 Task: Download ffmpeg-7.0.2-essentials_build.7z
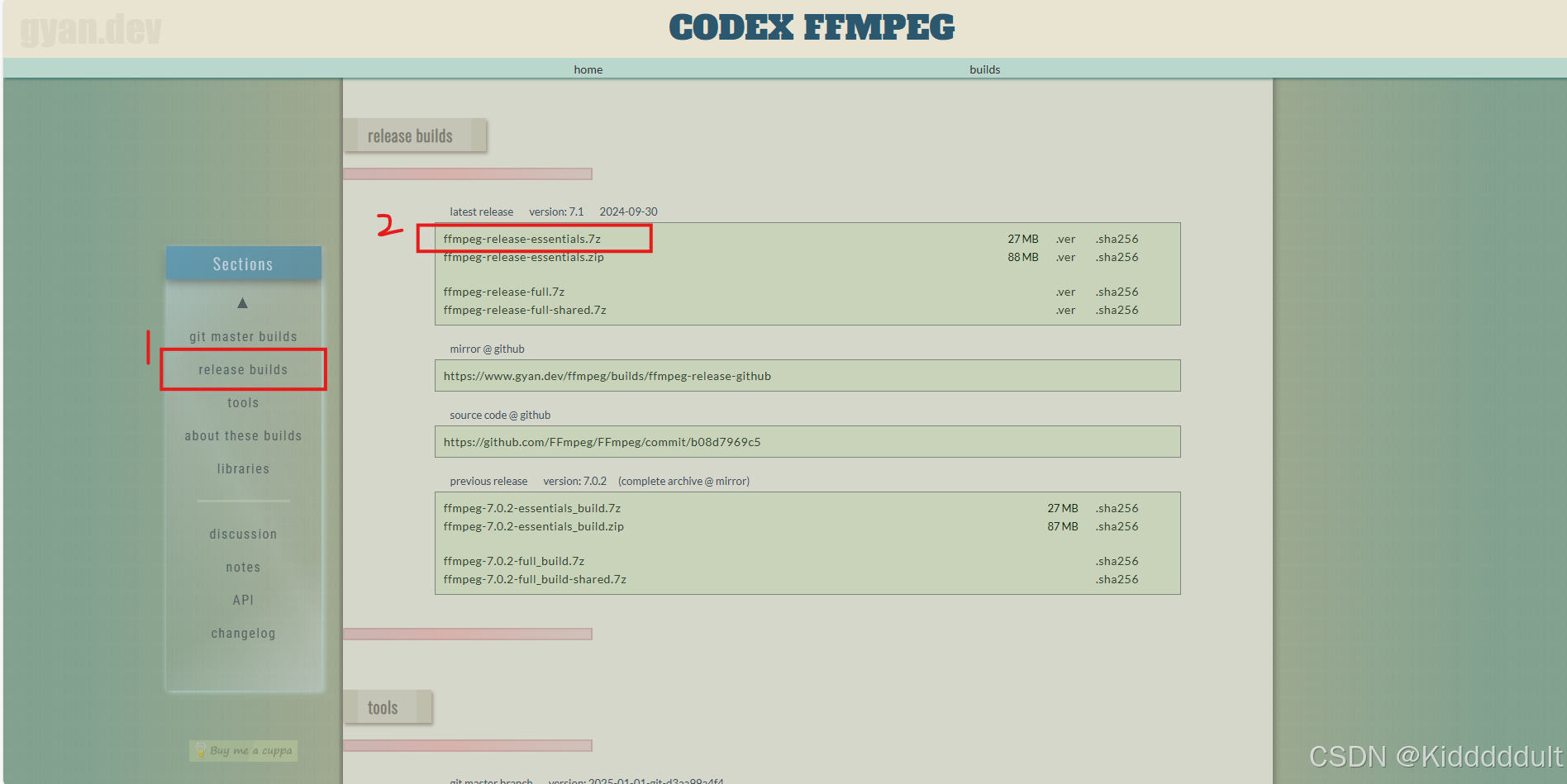pyautogui.click(x=531, y=508)
